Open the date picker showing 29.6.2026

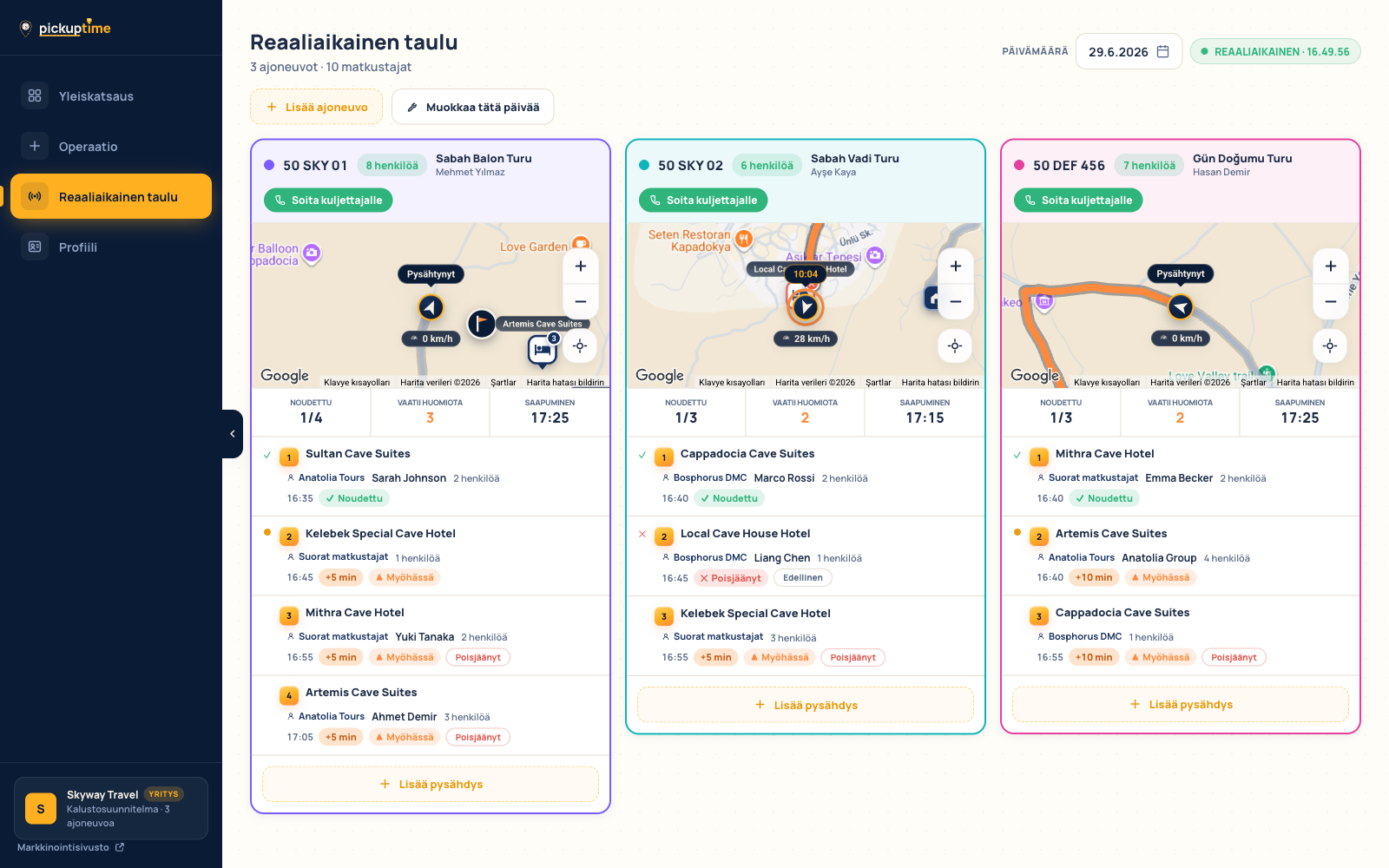[x=1129, y=52]
